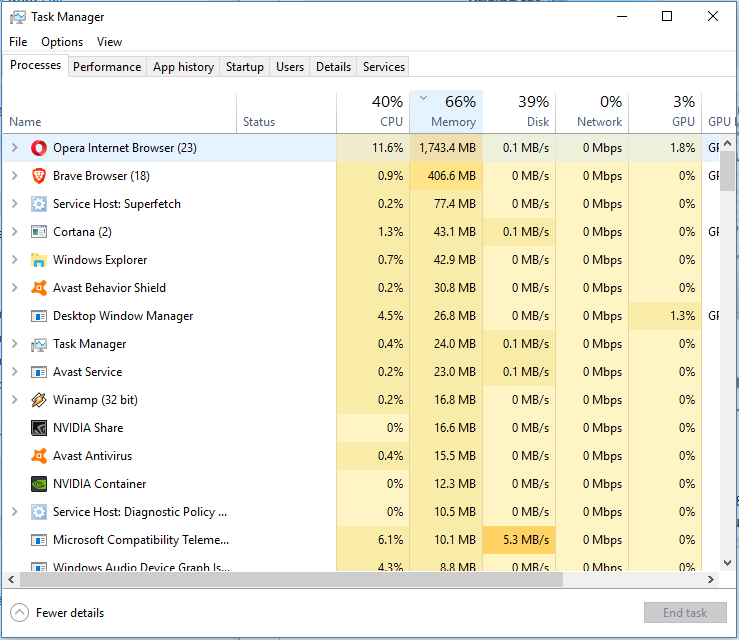Click the 5.3 MB/s disk usage cell
This screenshot has height=640, width=739.
pos(519,540)
